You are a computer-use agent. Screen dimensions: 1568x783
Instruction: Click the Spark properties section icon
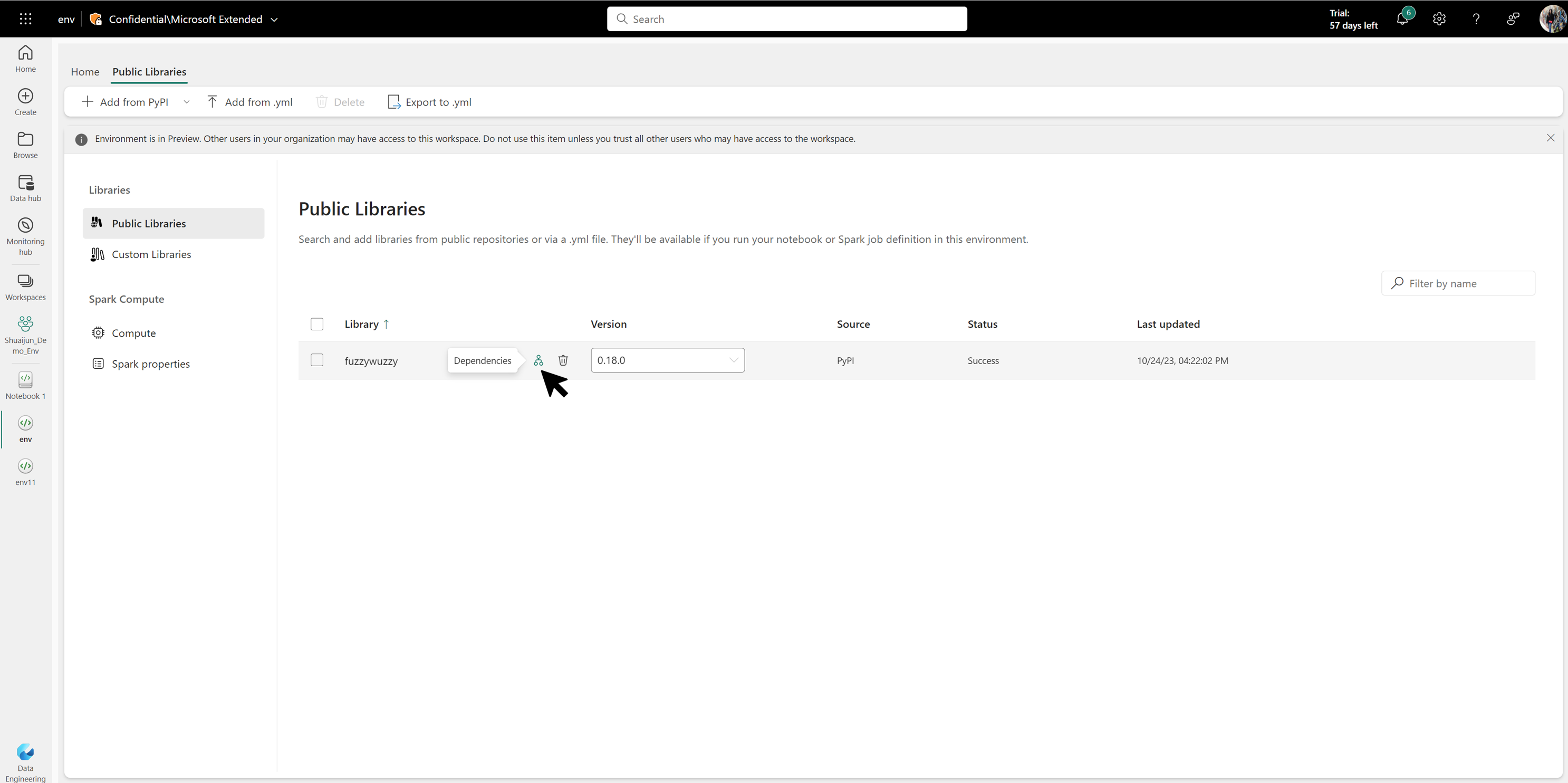click(x=98, y=363)
